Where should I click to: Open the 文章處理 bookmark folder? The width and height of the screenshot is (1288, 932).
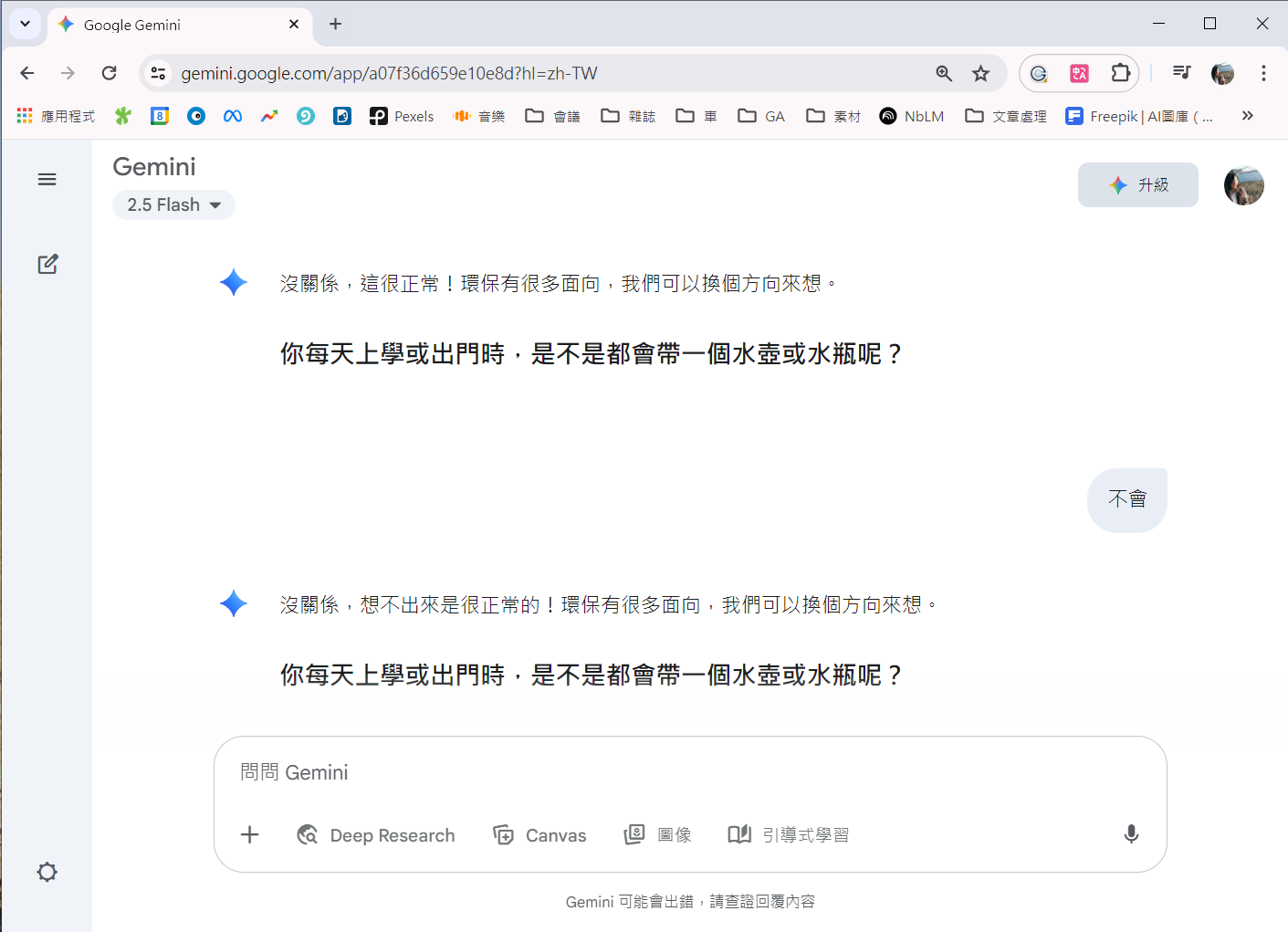(1006, 116)
